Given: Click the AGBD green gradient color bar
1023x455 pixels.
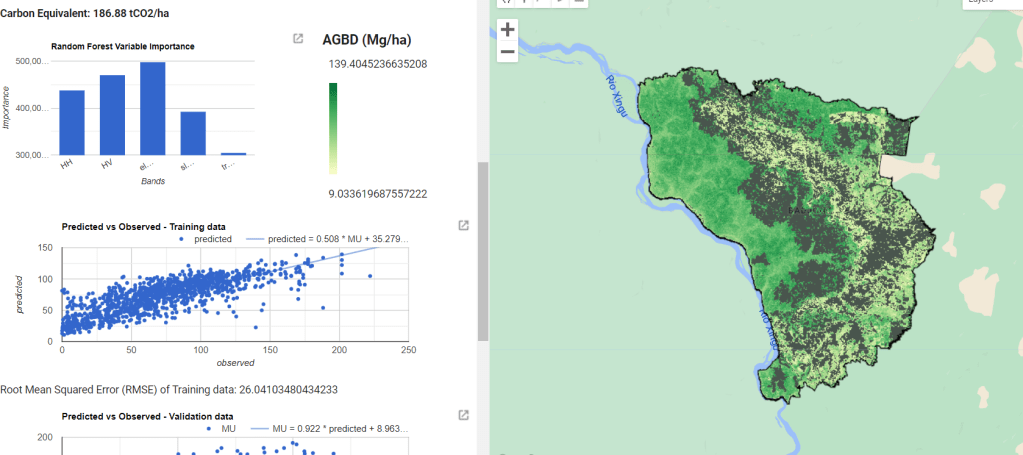Looking at the screenshot, I should click(333, 128).
